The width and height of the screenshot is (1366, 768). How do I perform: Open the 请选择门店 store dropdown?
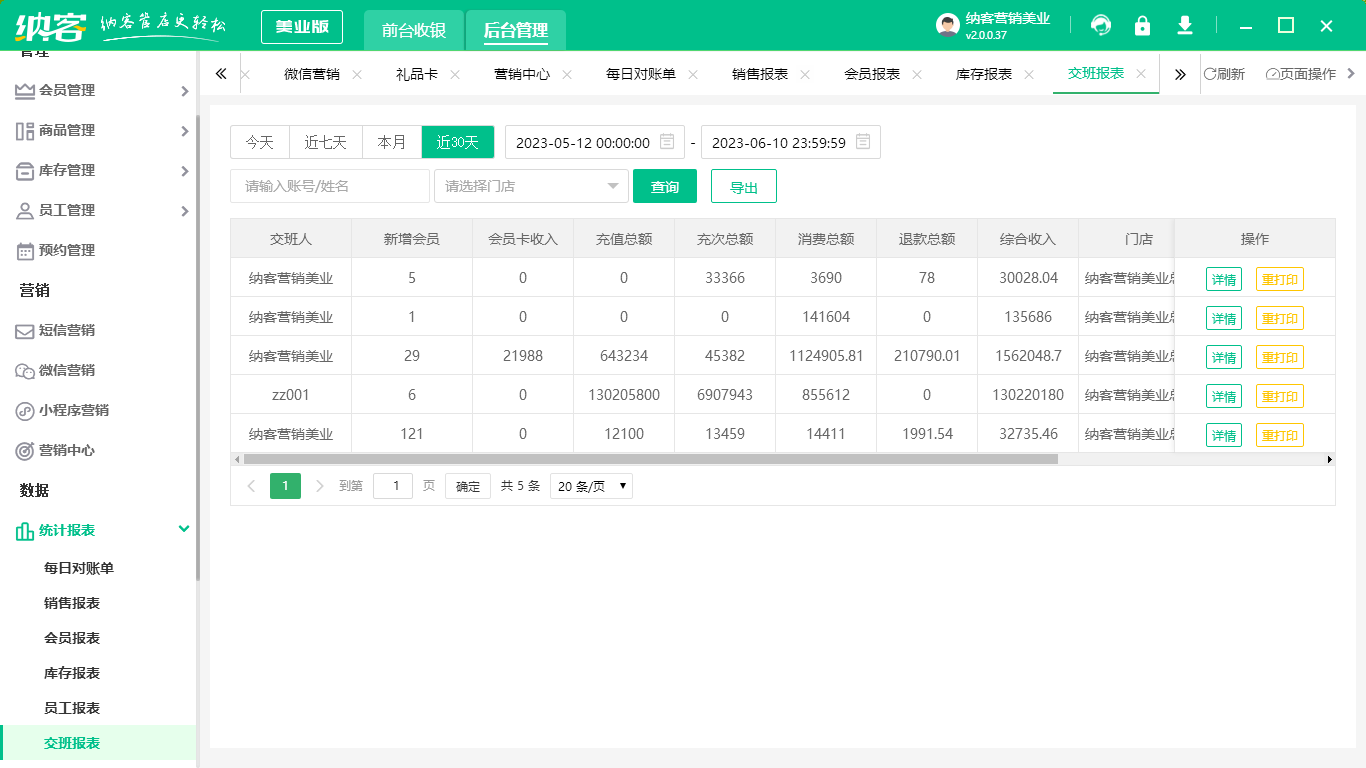pos(531,187)
